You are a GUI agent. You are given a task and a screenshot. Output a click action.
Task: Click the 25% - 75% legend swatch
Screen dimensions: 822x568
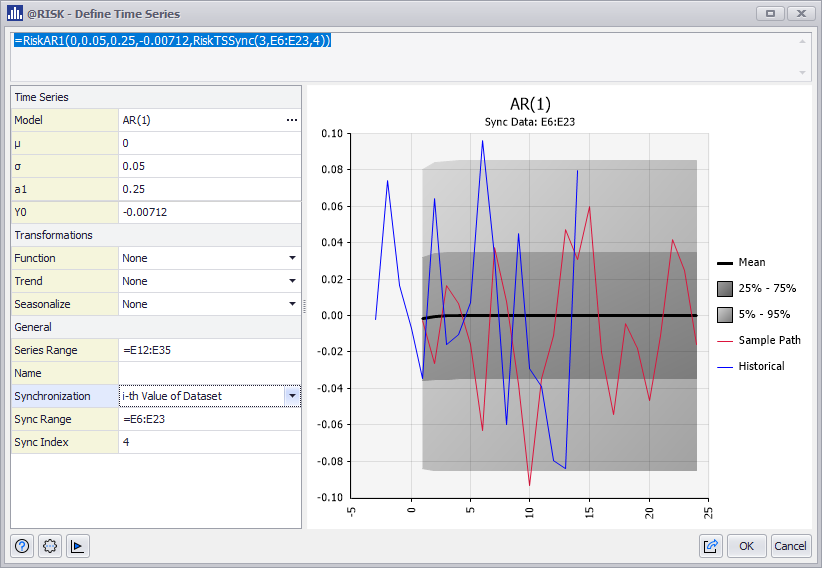pyautogui.click(x=725, y=288)
